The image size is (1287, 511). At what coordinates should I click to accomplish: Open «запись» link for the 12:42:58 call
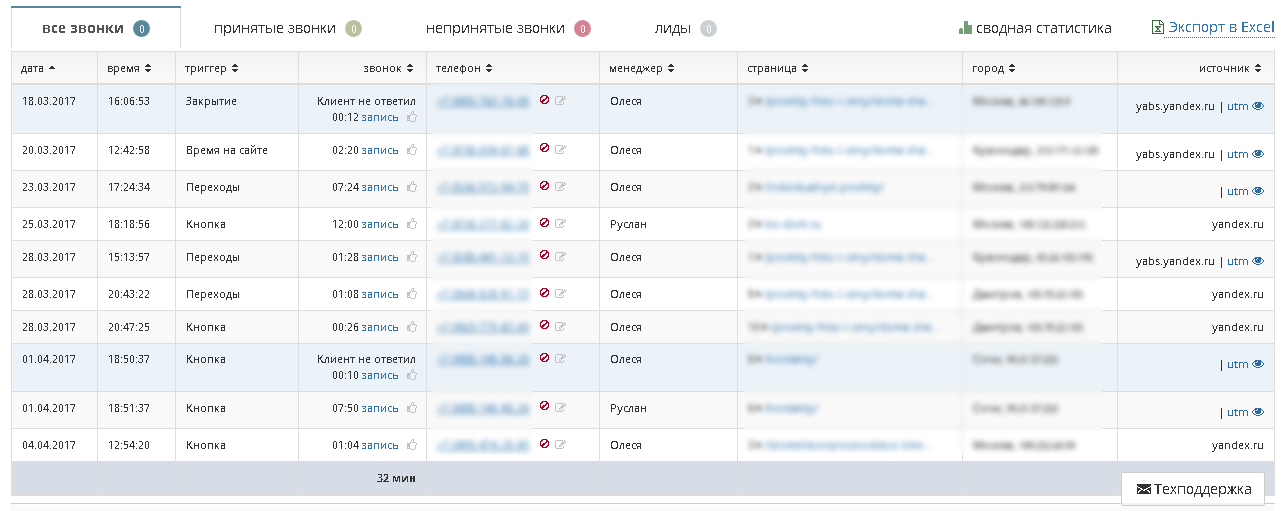[x=379, y=150]
